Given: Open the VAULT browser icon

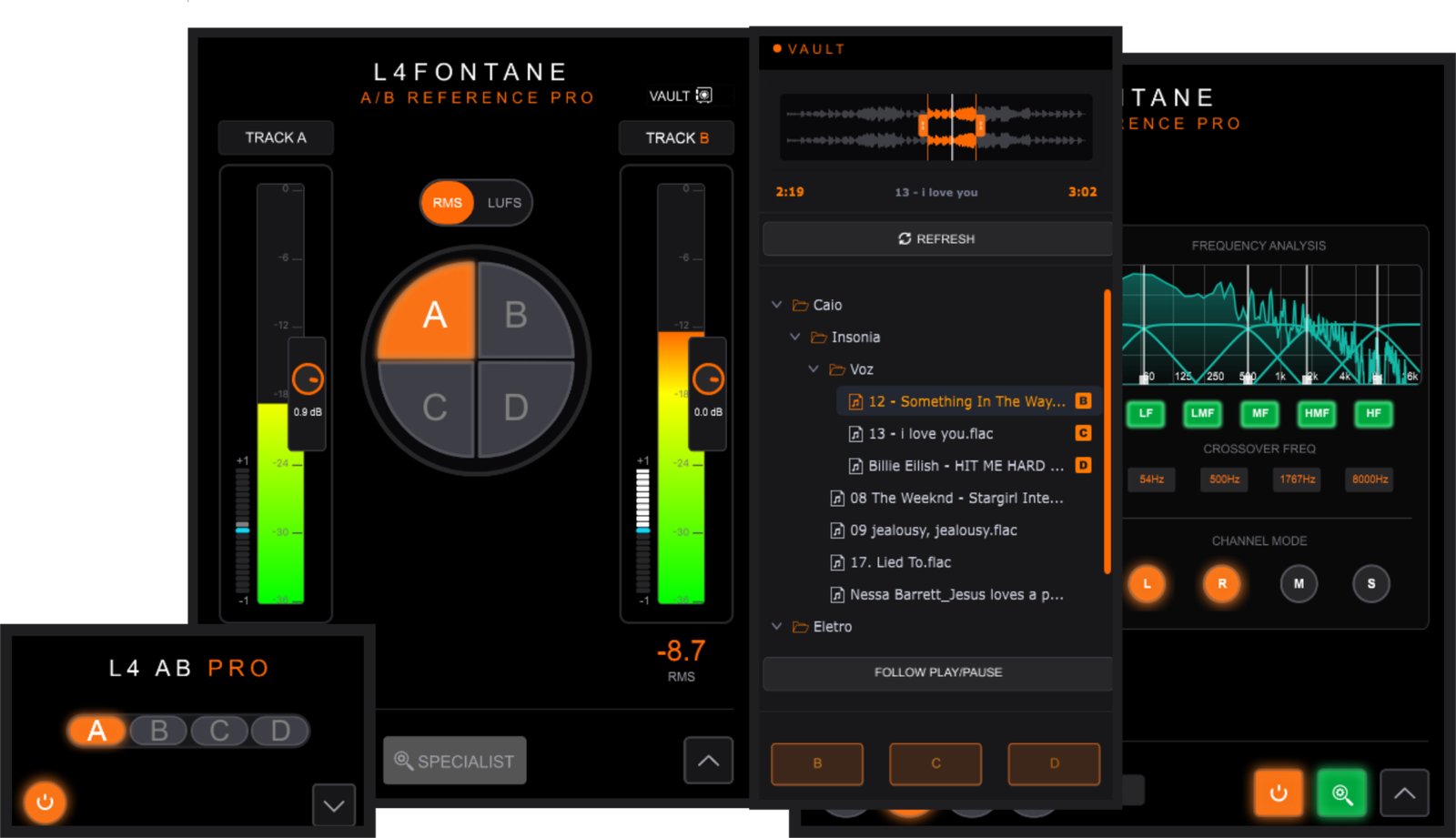Looking at the screenshot, I should point(704,95).
